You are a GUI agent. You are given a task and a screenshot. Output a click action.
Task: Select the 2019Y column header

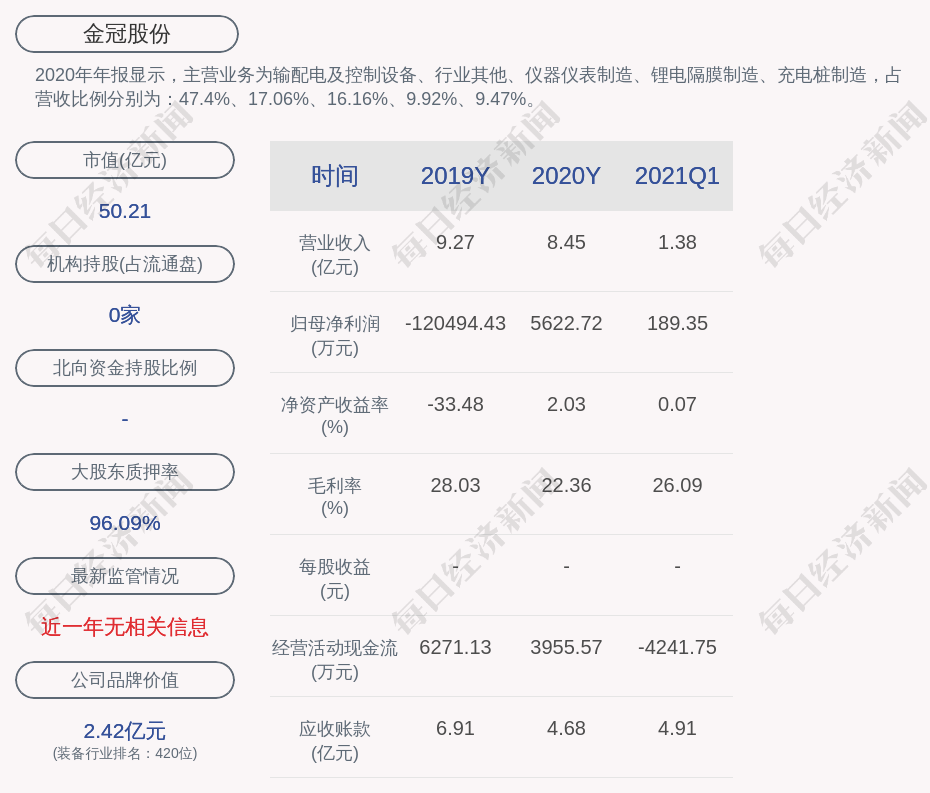455,176
